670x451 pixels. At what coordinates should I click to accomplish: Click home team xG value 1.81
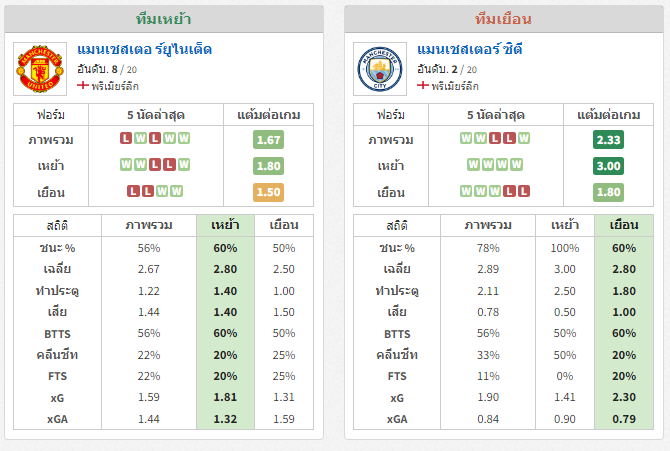point(225,397)
